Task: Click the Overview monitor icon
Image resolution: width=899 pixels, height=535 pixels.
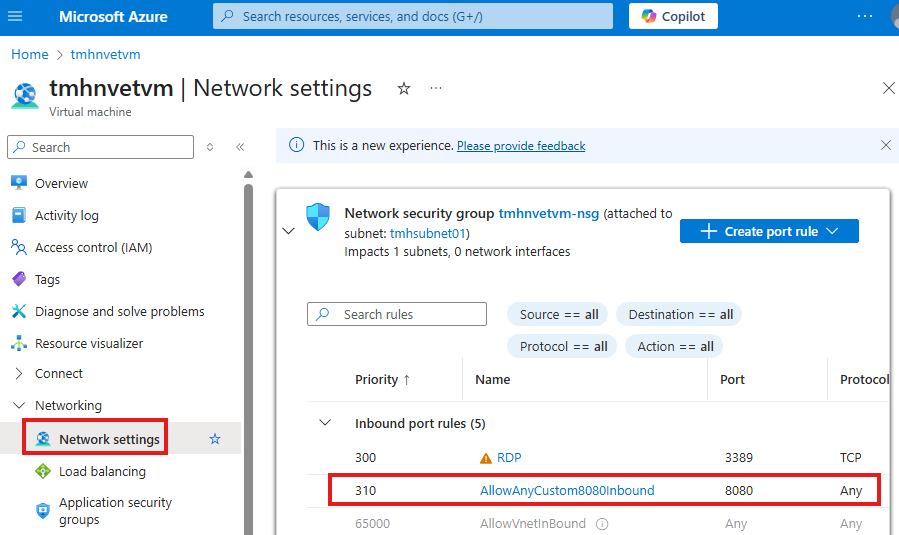Action: coord(19,183)
